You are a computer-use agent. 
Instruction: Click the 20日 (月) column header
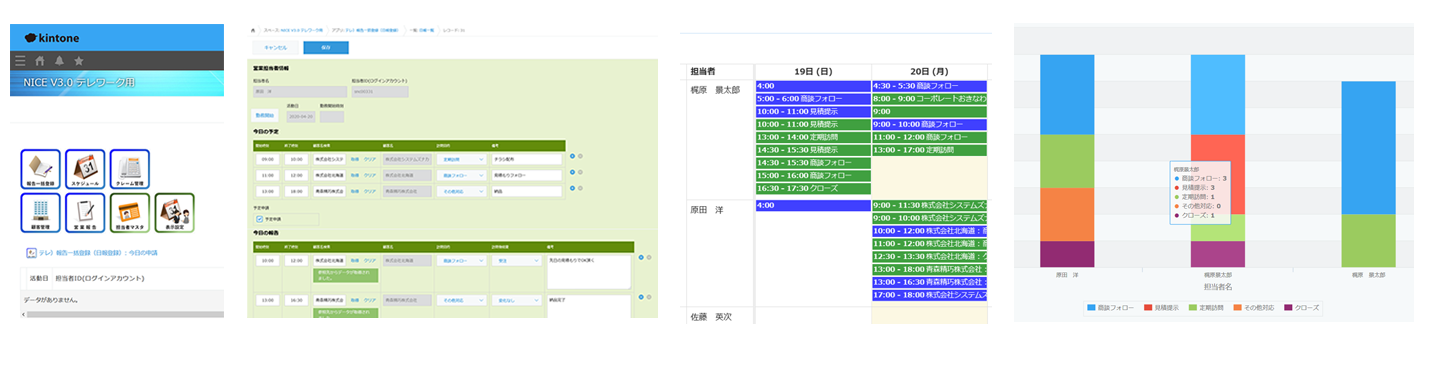pos(930,71)
